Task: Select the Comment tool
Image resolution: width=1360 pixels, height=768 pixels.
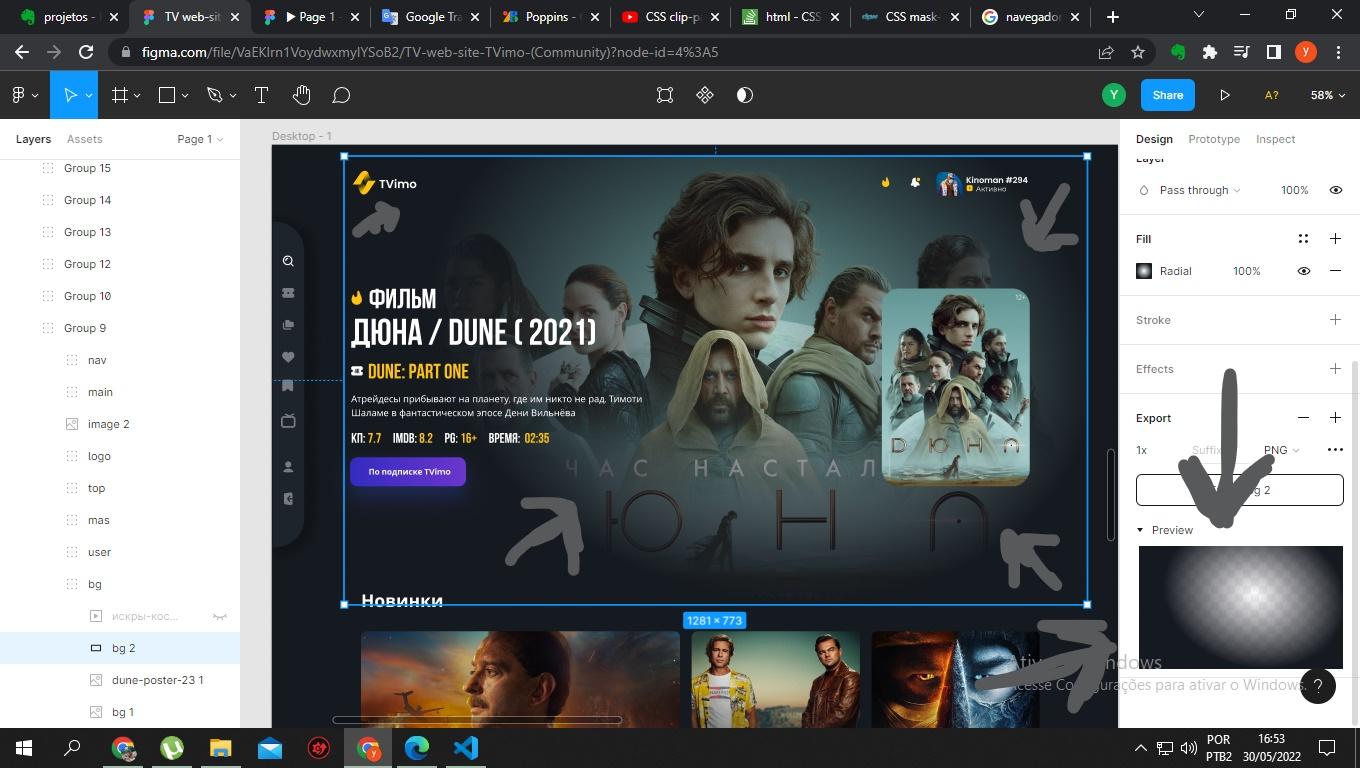Action: point(341,95)
